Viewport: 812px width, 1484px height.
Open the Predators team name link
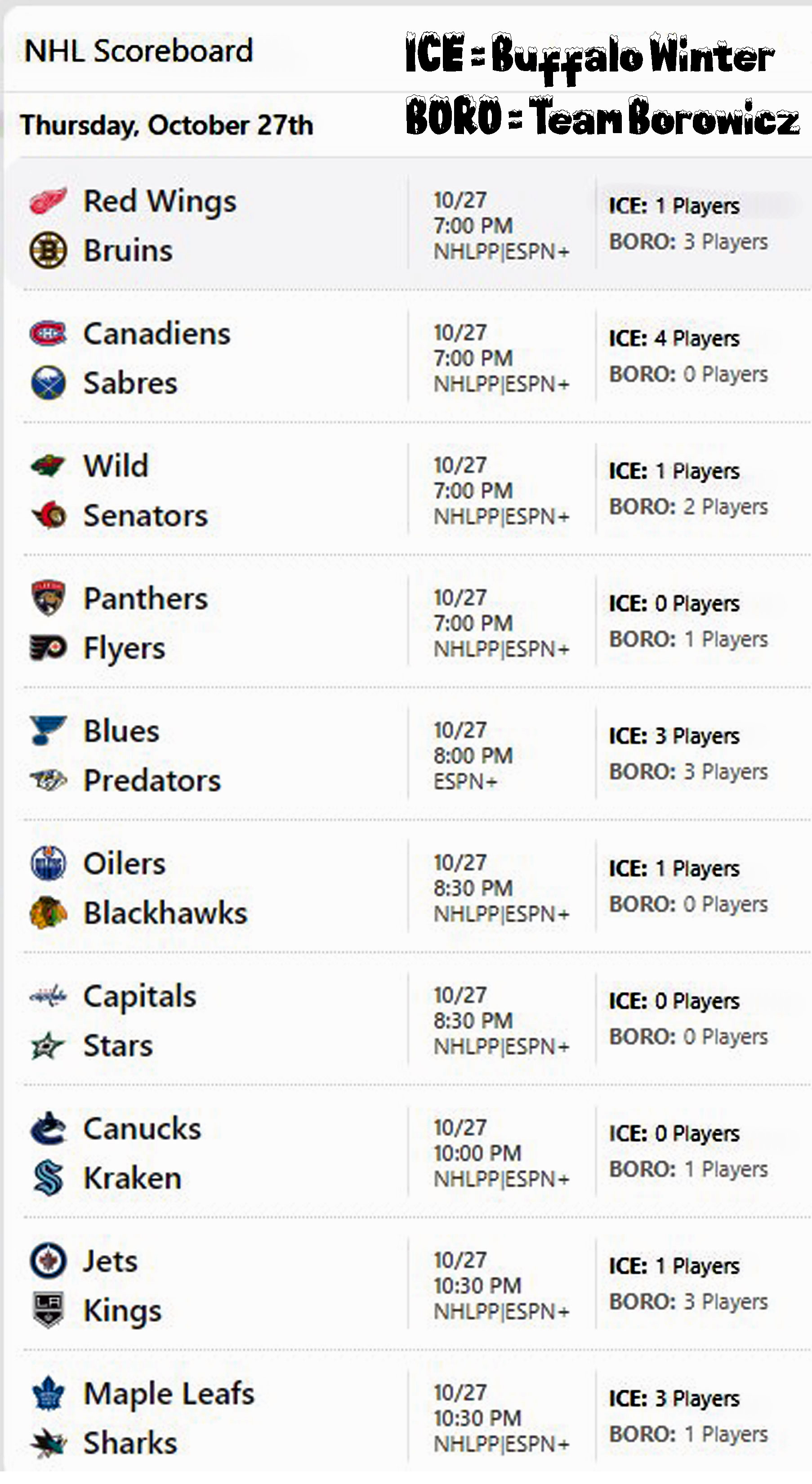point(152,781)
